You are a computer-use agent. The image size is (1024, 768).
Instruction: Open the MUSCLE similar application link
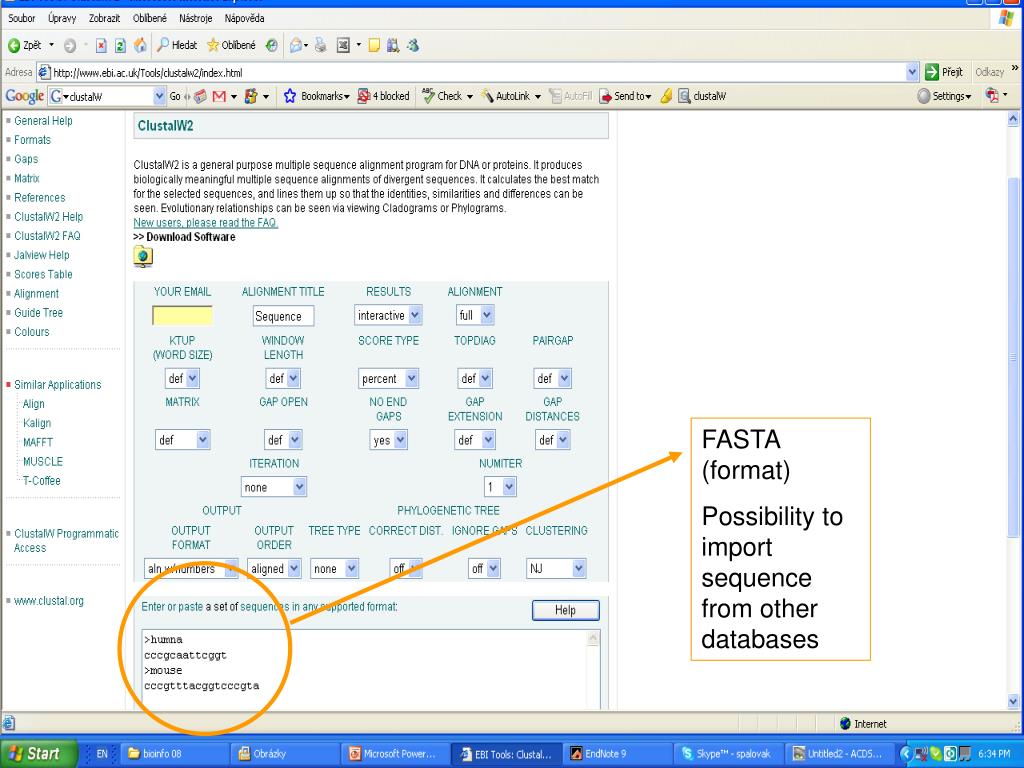point(43,461)
